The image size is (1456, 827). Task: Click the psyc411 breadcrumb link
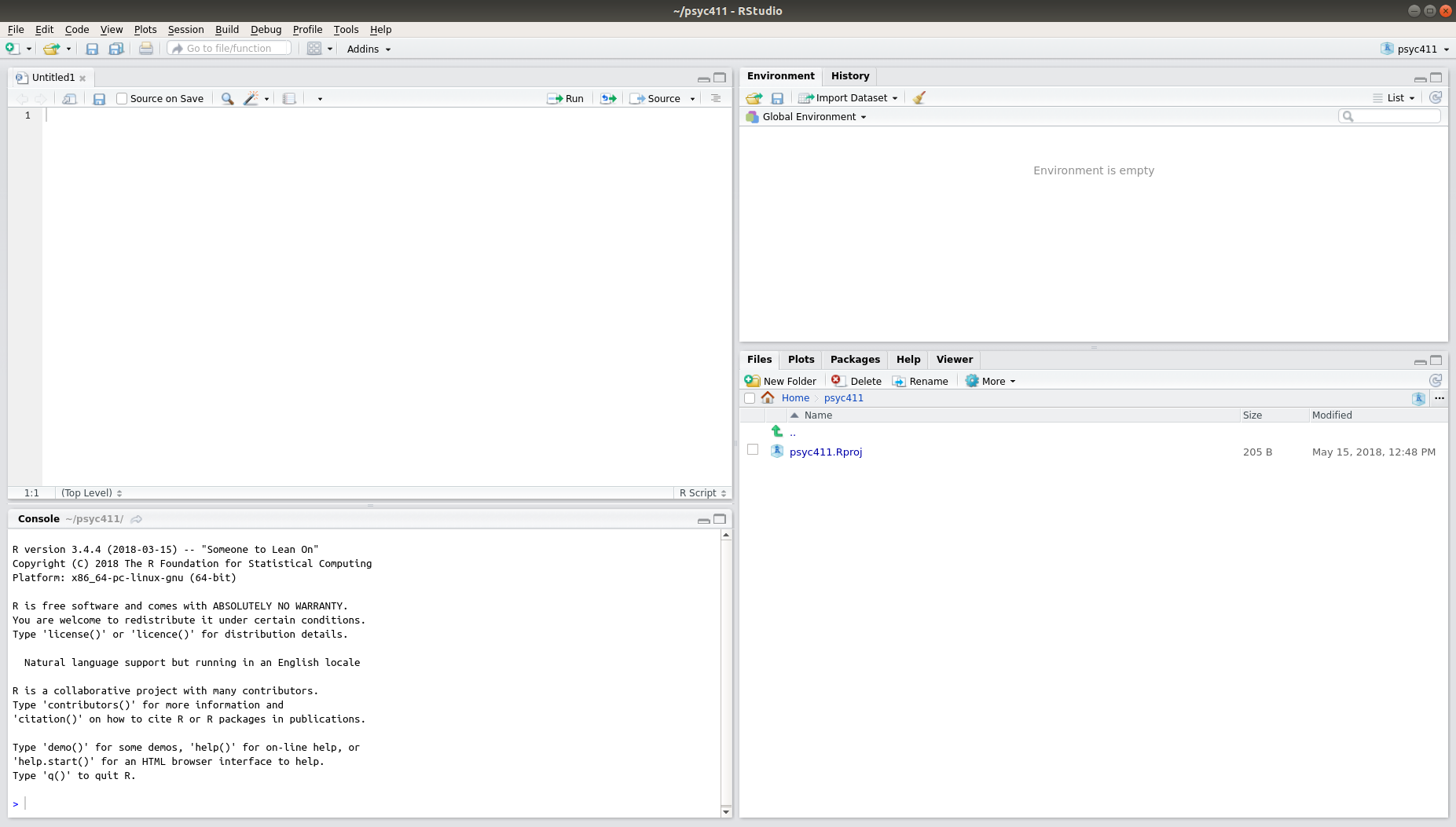pyautogui.click(x=843, y=398)
